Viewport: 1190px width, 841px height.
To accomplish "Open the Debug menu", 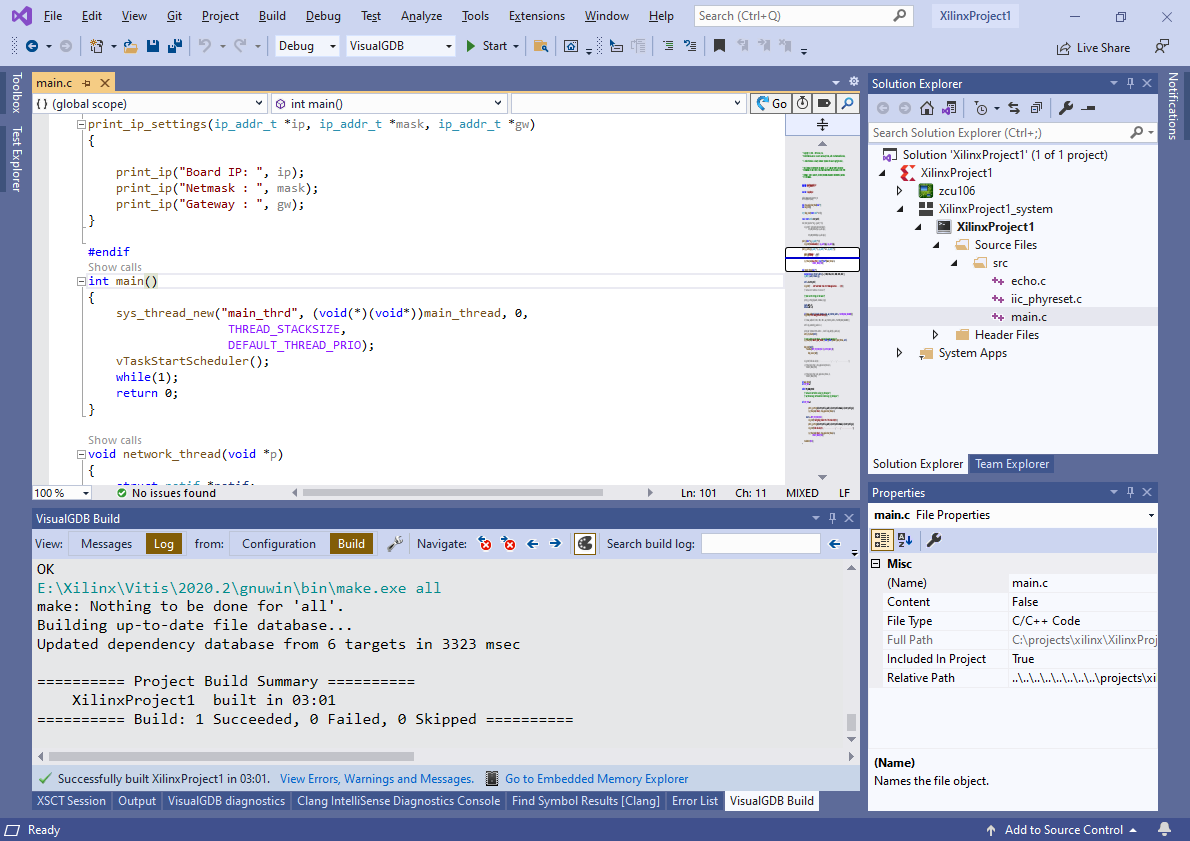I will [x=323, y=16].
